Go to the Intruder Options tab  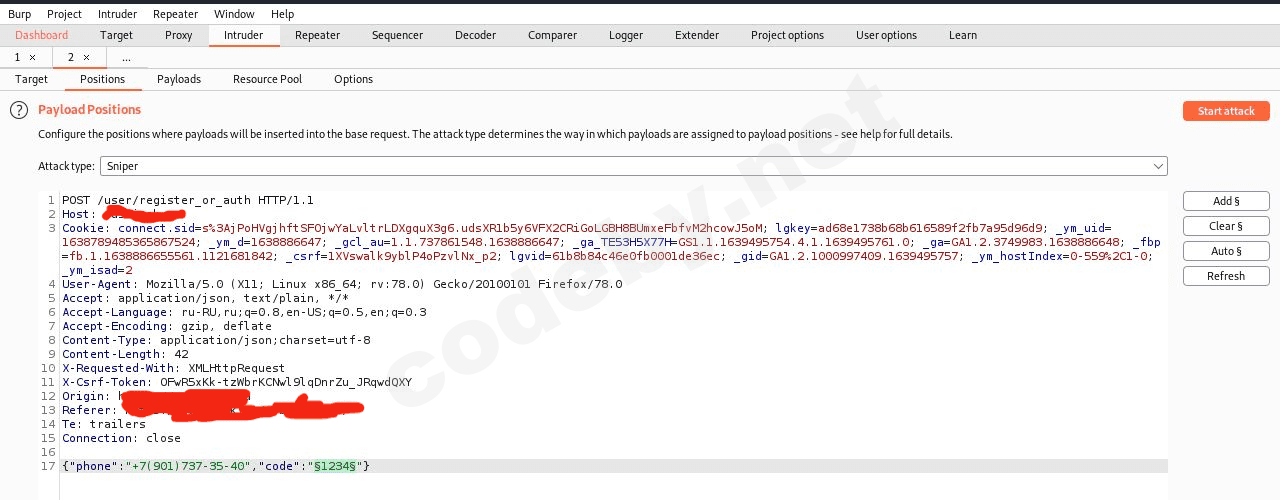[353, 79]
